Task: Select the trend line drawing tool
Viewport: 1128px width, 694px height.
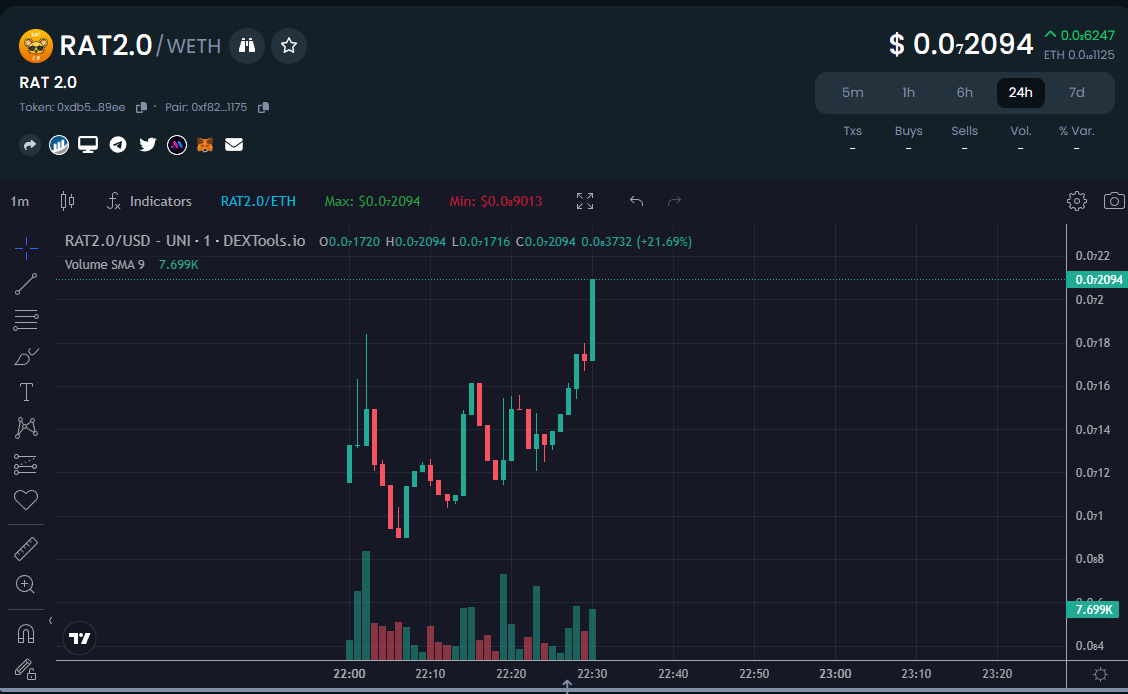Action: [26, 285]
